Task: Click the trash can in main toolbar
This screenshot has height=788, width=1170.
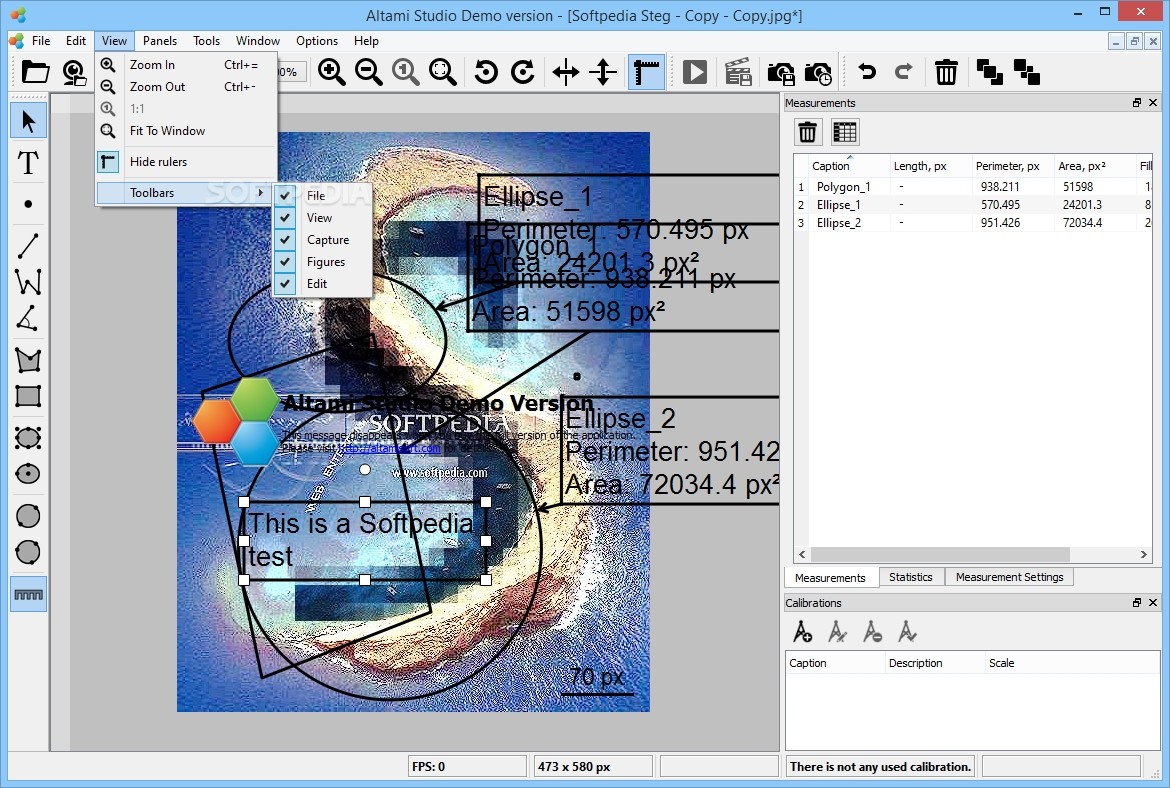Action: [x=946, y=72]
